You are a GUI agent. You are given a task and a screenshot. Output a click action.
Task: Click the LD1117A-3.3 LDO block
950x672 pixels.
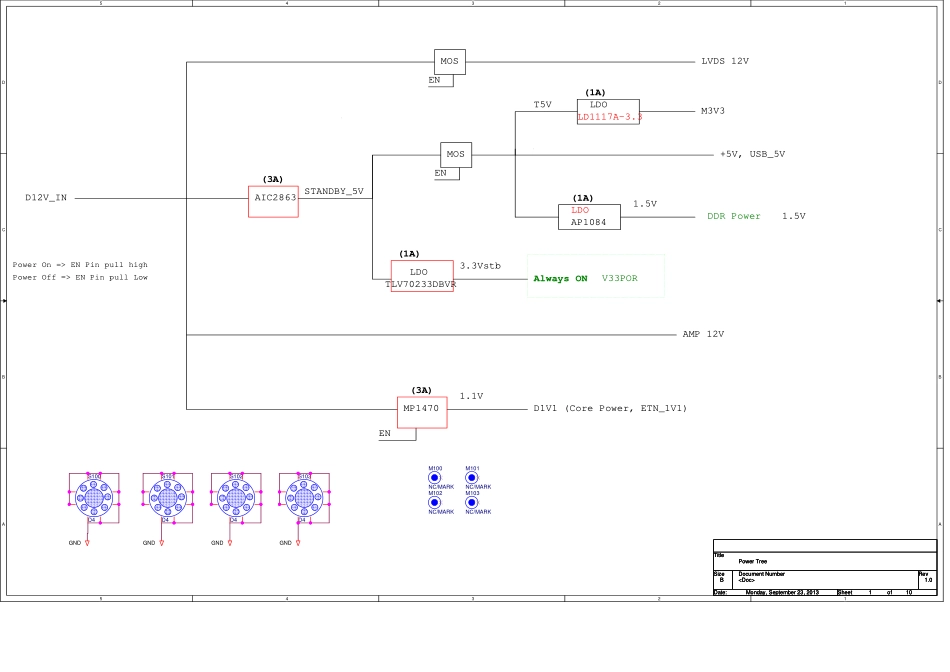click(608, 111)
